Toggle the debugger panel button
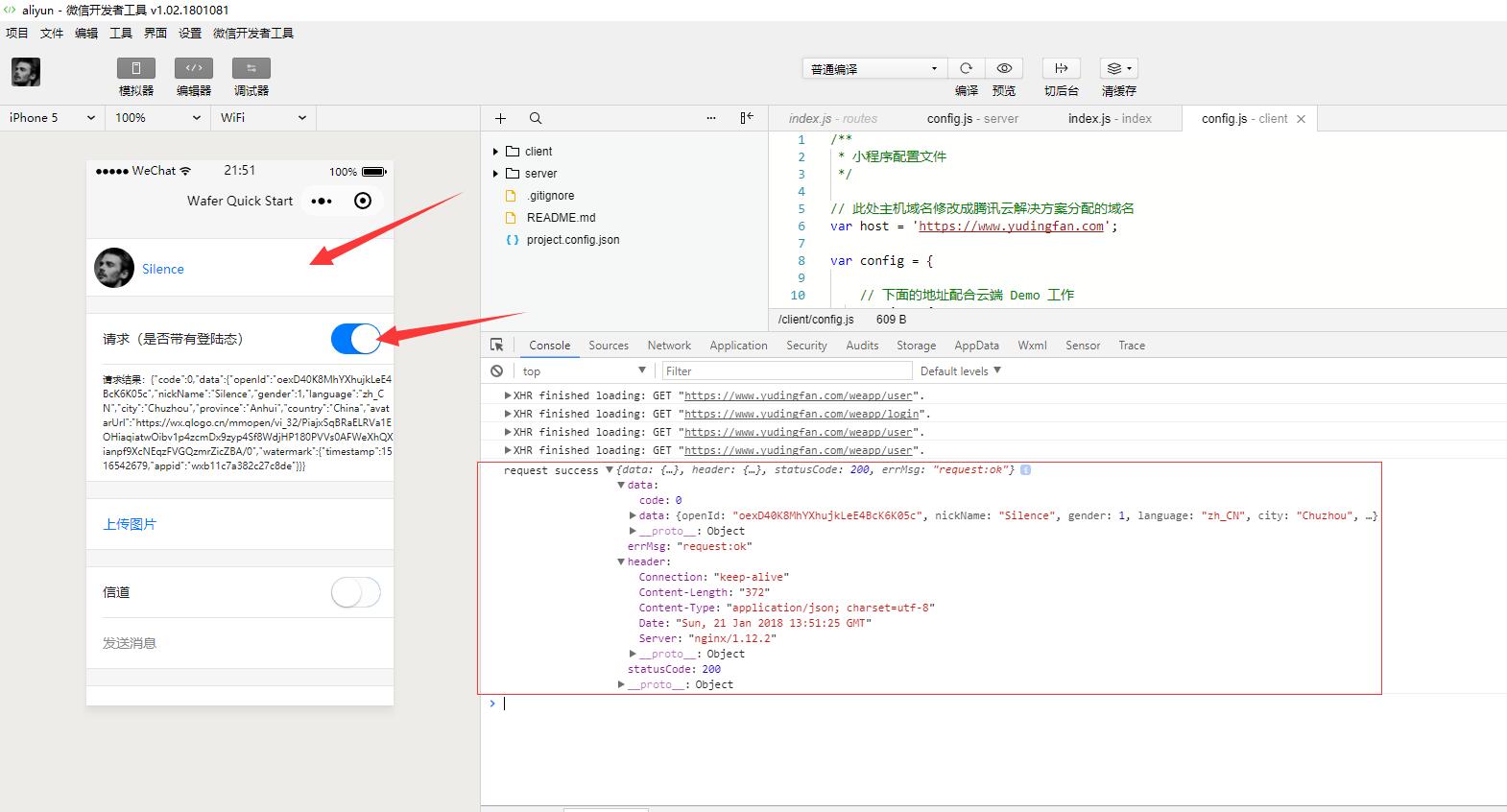The width and height of the screenshot is (1507, 812). point(251,68)
